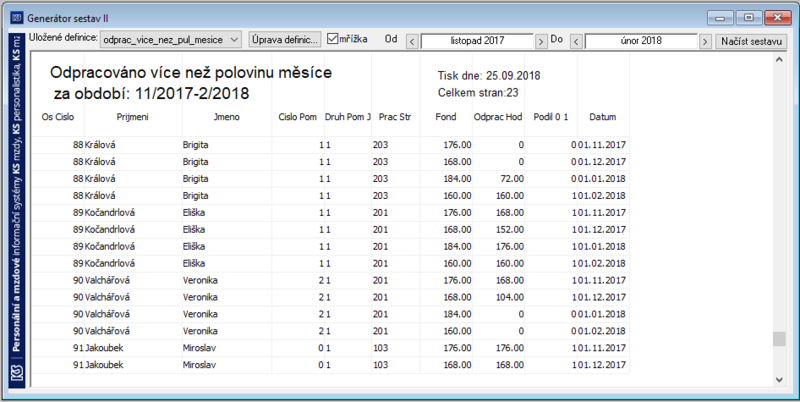This screenshot has height=402, width=800.
Task: Click the Prac Str column header
Action: (x=395, y=117)
